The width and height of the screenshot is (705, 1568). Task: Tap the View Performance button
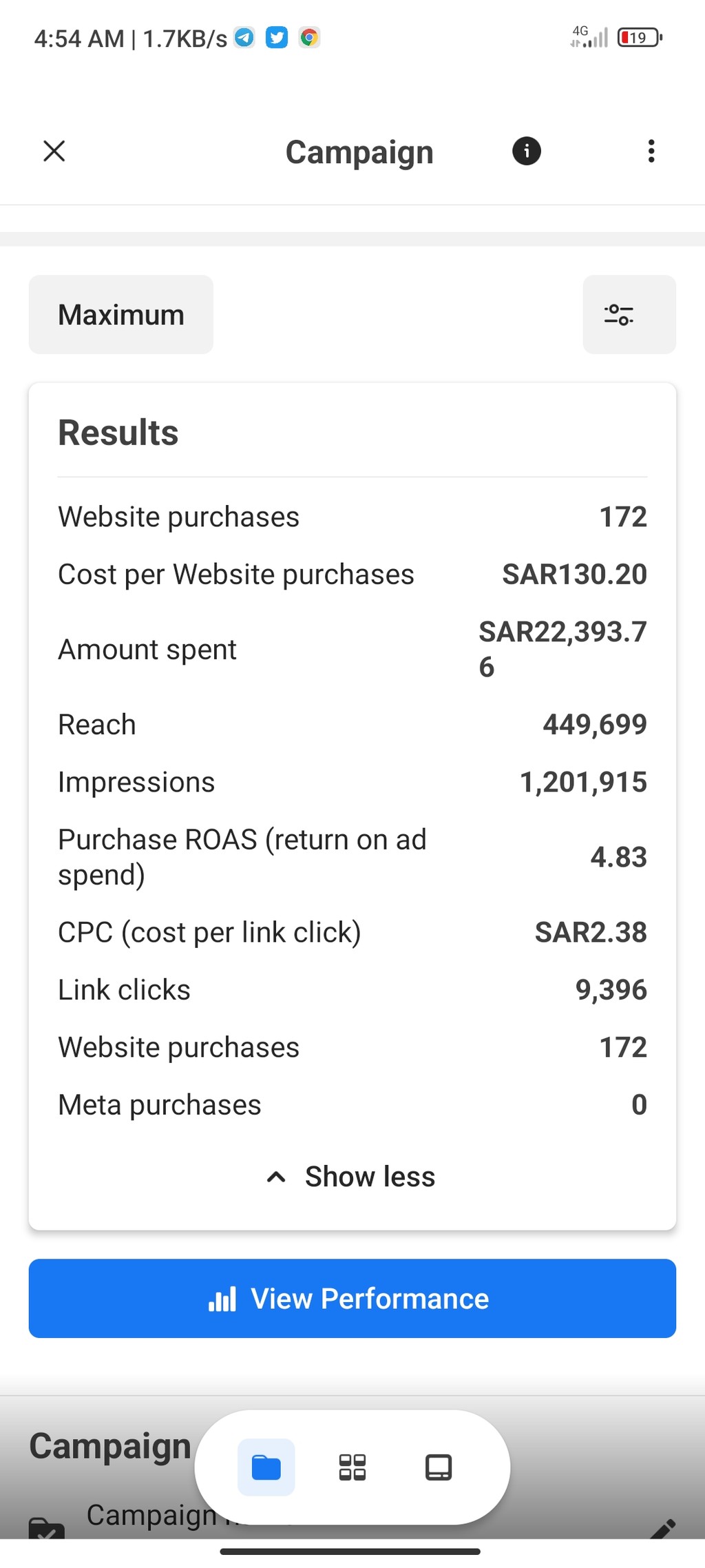click(x=352, y=1299)
